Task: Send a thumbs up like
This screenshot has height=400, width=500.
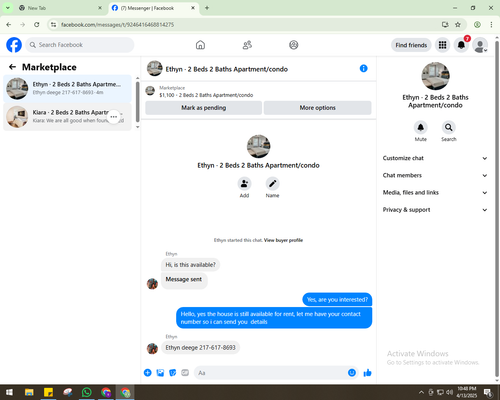Action: click(367, 373)
